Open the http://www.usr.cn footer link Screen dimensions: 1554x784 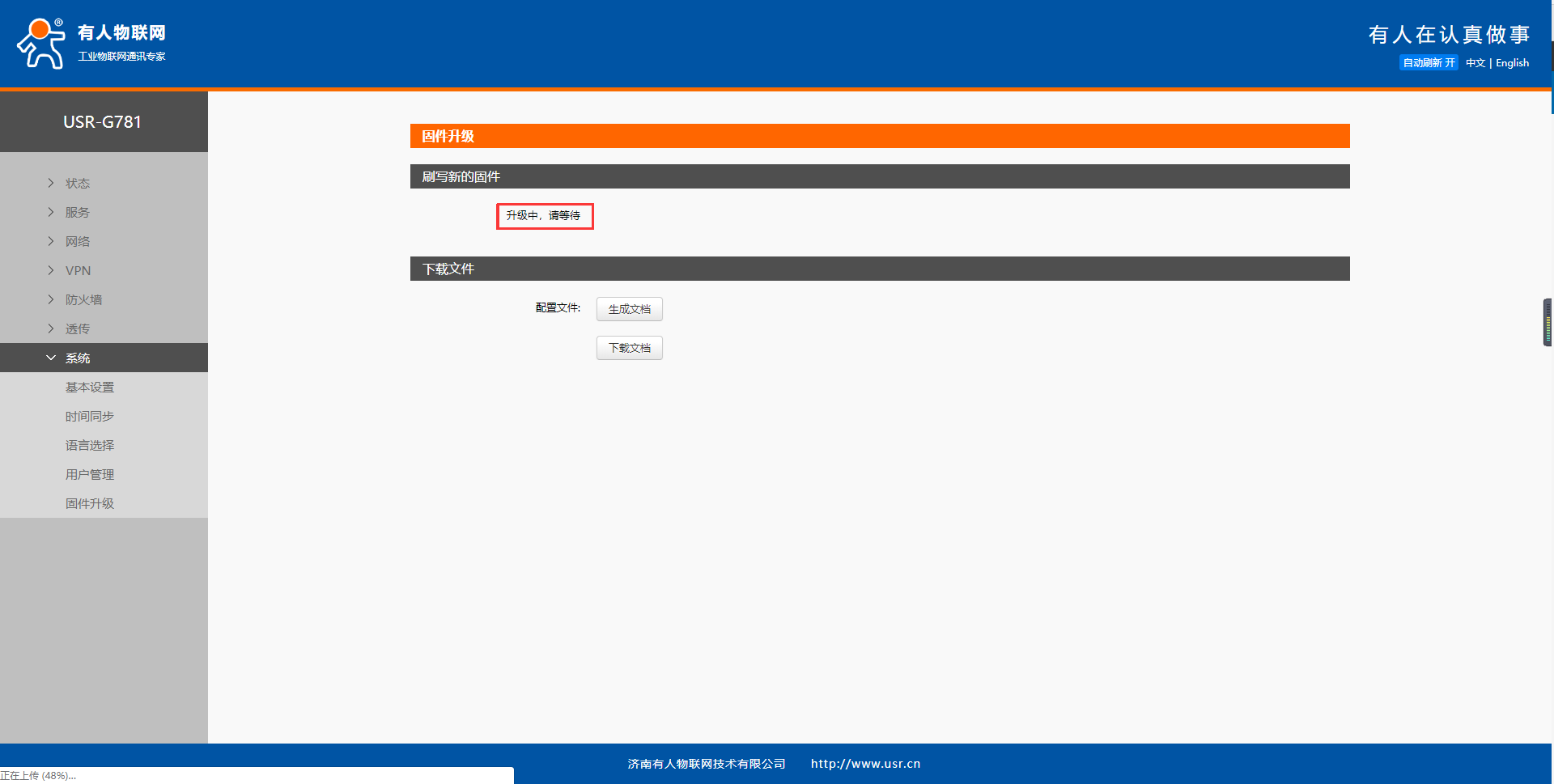coord(865,764)
